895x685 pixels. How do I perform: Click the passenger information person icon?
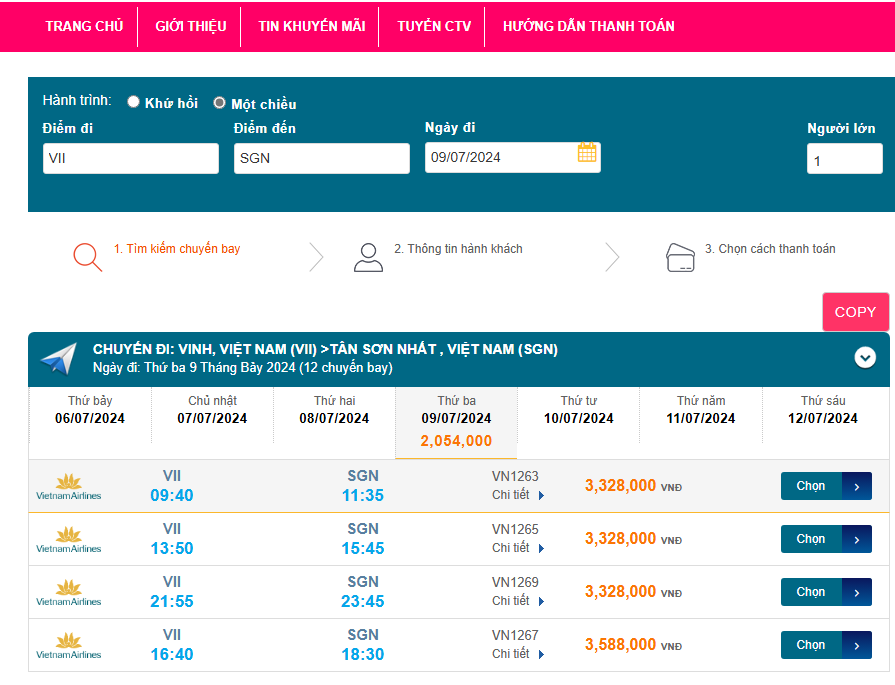pos(368,257)
